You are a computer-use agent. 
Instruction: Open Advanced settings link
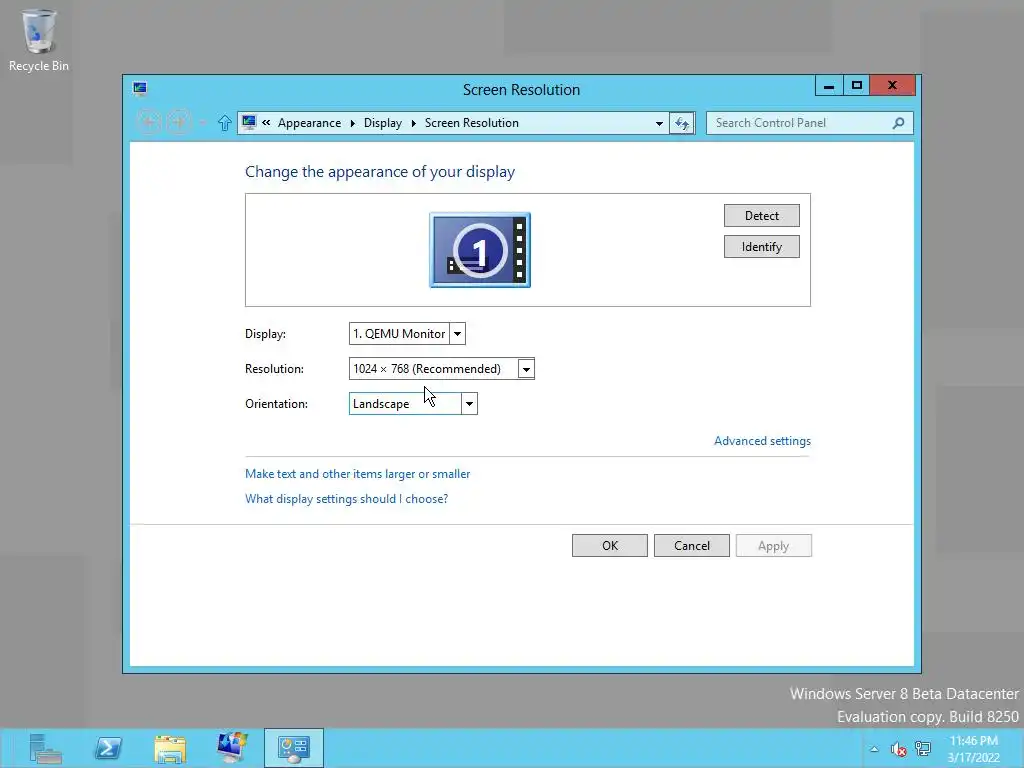pyautogui.click(x=762, y=441)
